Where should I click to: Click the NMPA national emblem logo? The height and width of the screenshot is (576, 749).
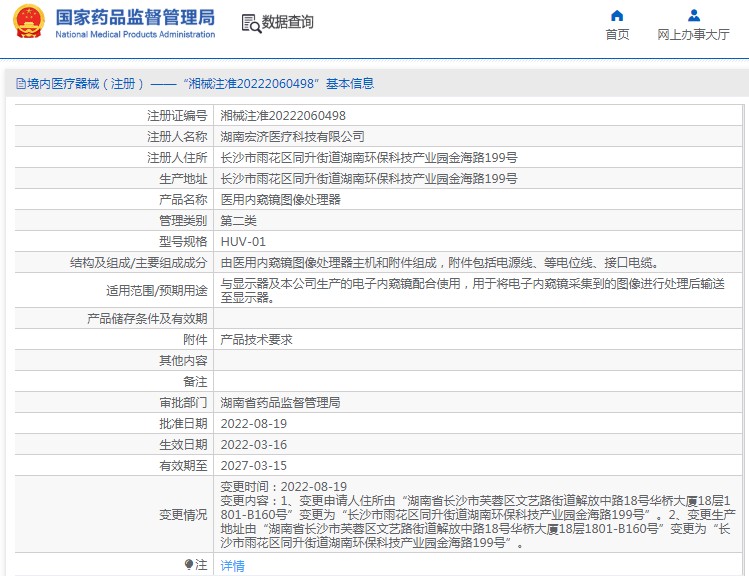click(x=30, y=21)
